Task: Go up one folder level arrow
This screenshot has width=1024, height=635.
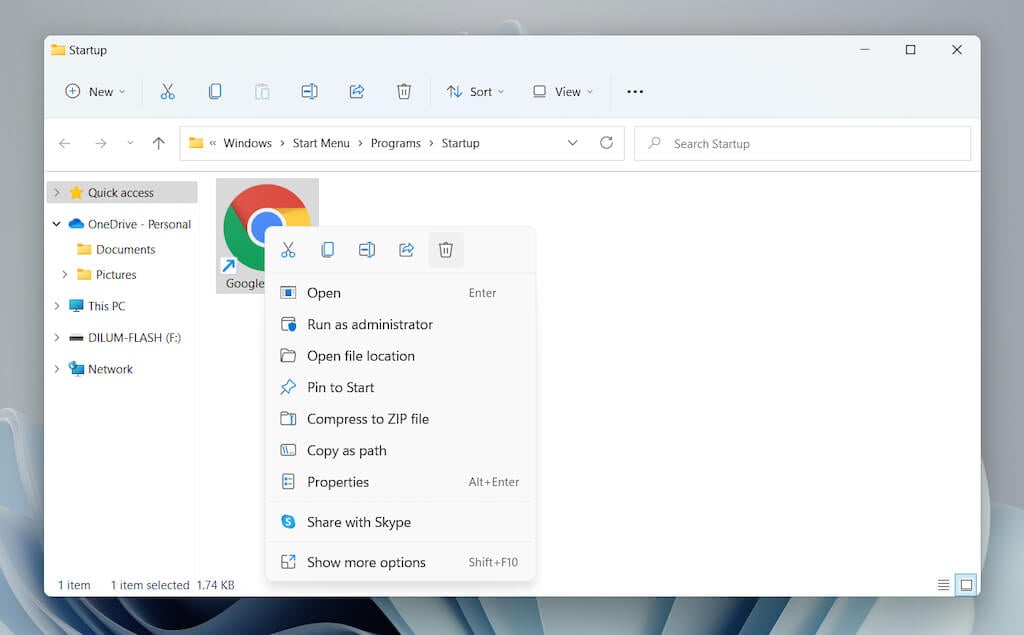Action: 159,143
